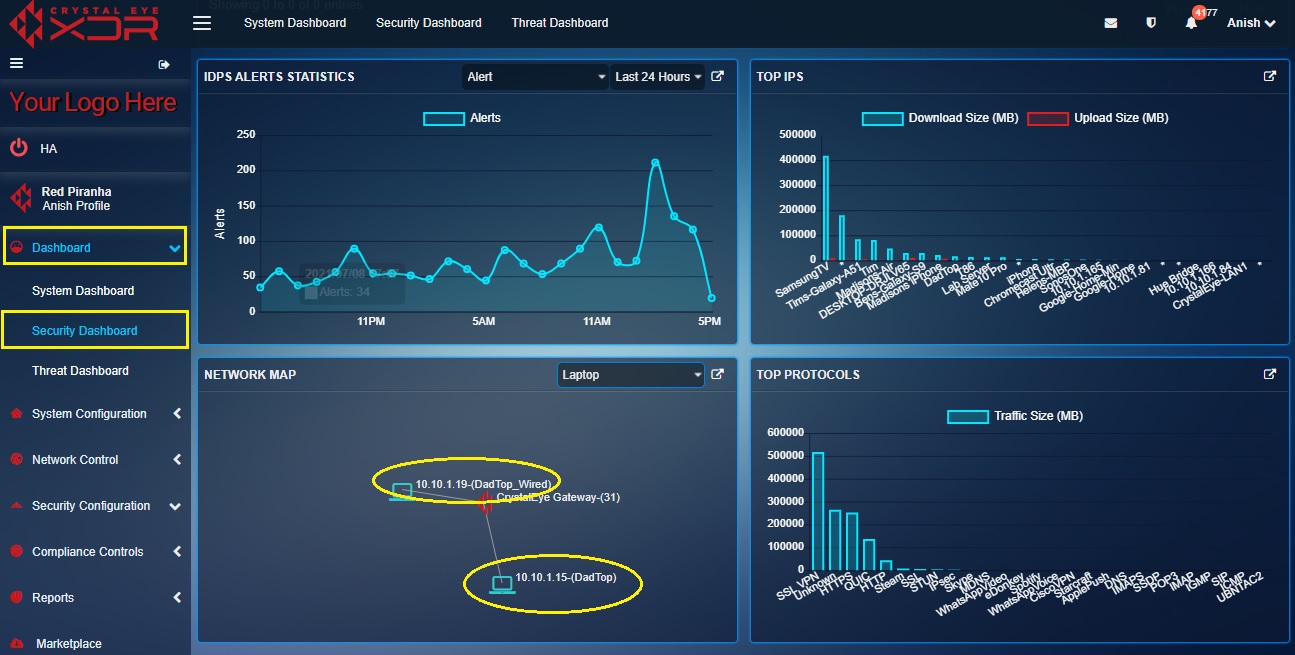The width and height of the screenshot is (1295, 655).
Task: Select the 10.10.1.19 DadTop_Wired laptop node
Action: [401, 491]
